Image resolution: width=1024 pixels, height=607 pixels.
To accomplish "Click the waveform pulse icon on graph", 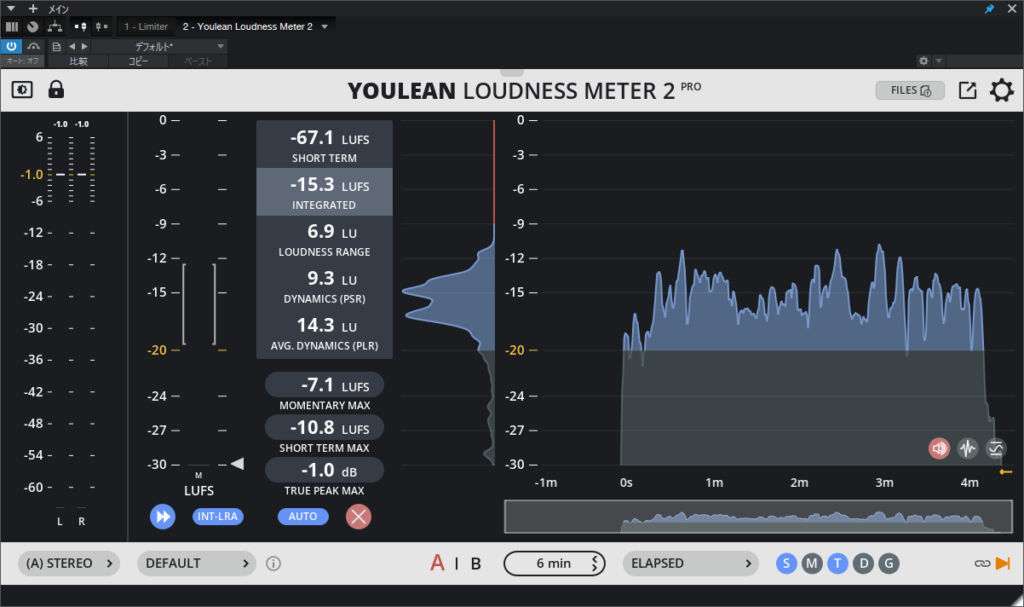I will pyautogui.click(x=967, y=448).
